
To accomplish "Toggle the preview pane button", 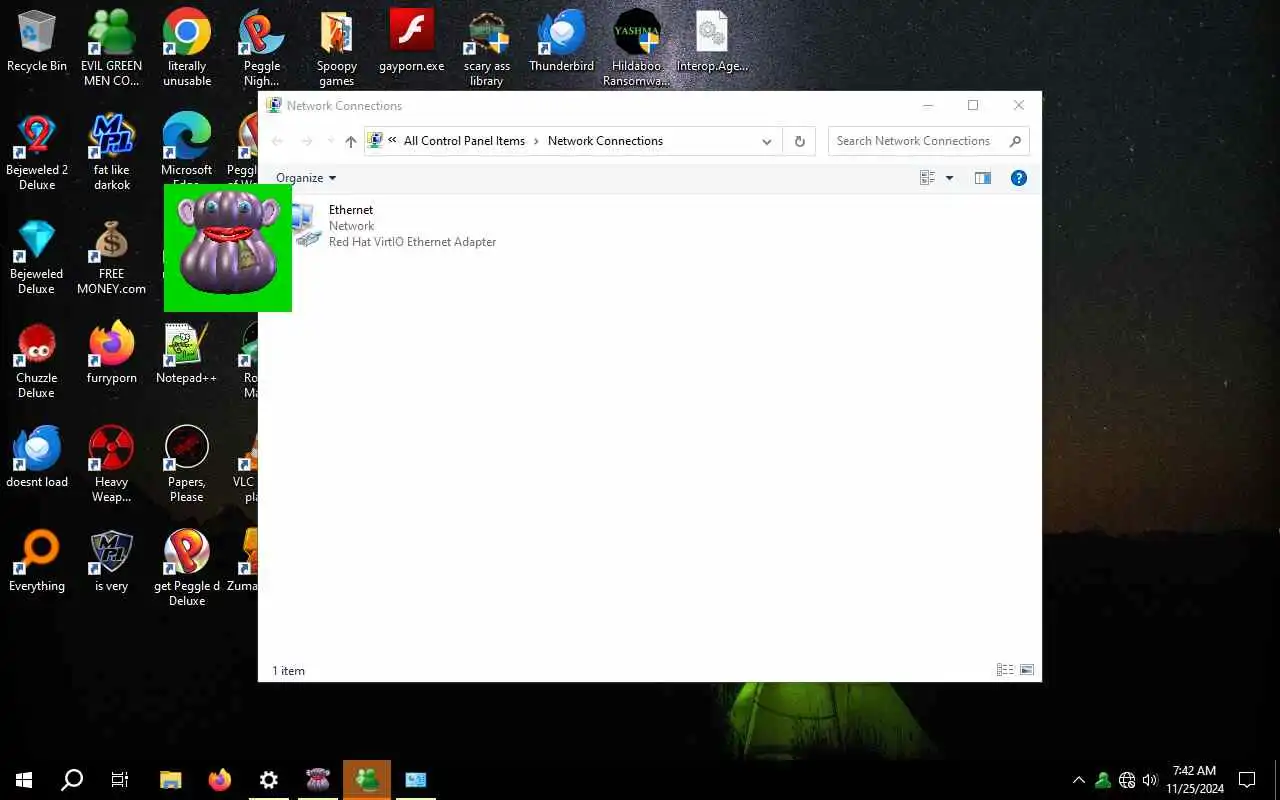I will coord(983,178).
